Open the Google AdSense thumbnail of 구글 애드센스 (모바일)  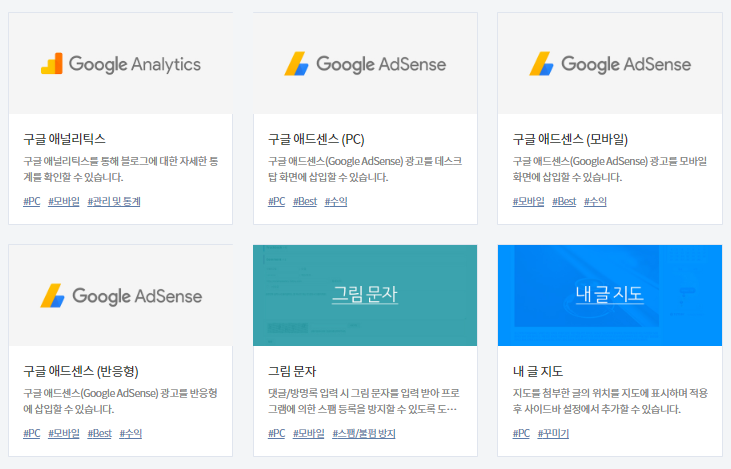[x=610, y=63]
